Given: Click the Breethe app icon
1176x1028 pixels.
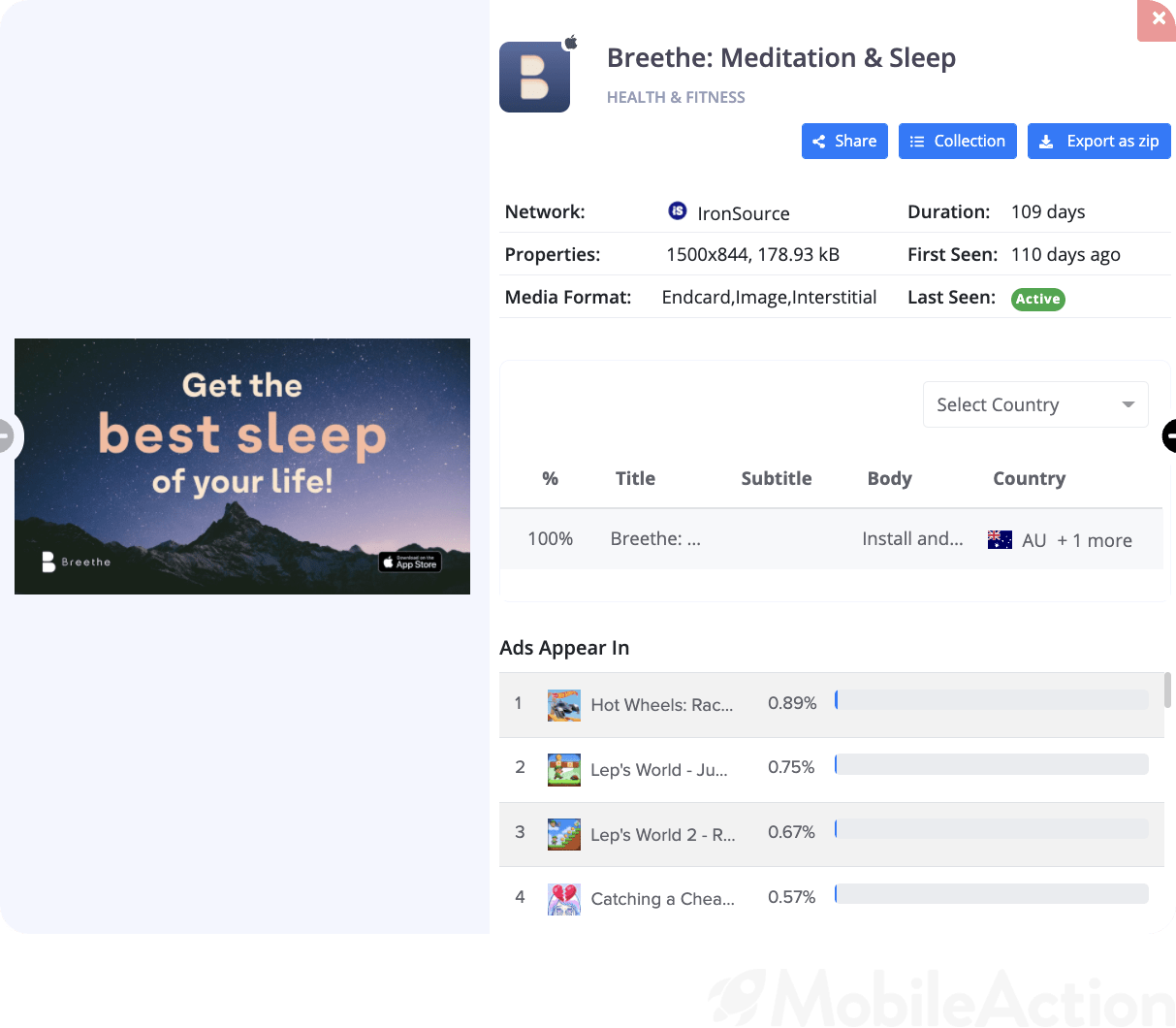Looking at the screenshot, I should coord(534,77).
